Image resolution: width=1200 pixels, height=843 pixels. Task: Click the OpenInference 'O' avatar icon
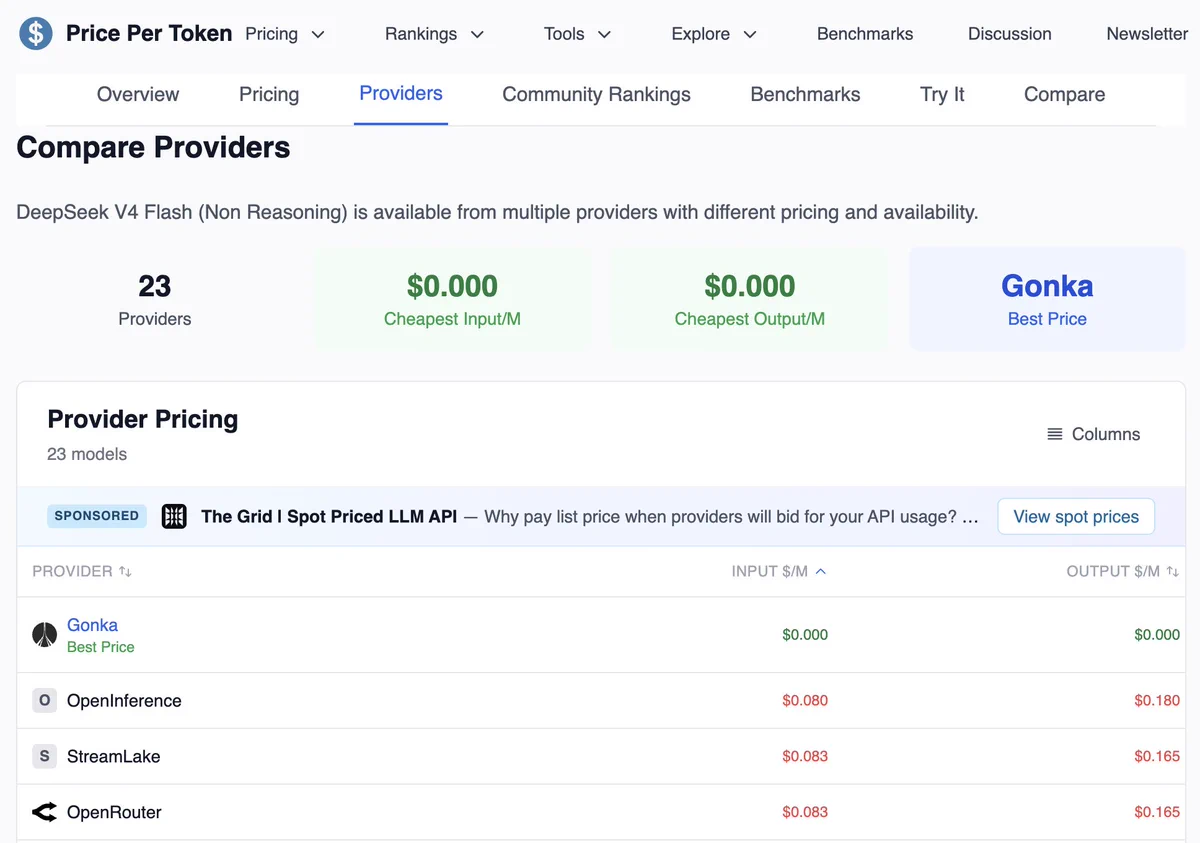(44, 701)
